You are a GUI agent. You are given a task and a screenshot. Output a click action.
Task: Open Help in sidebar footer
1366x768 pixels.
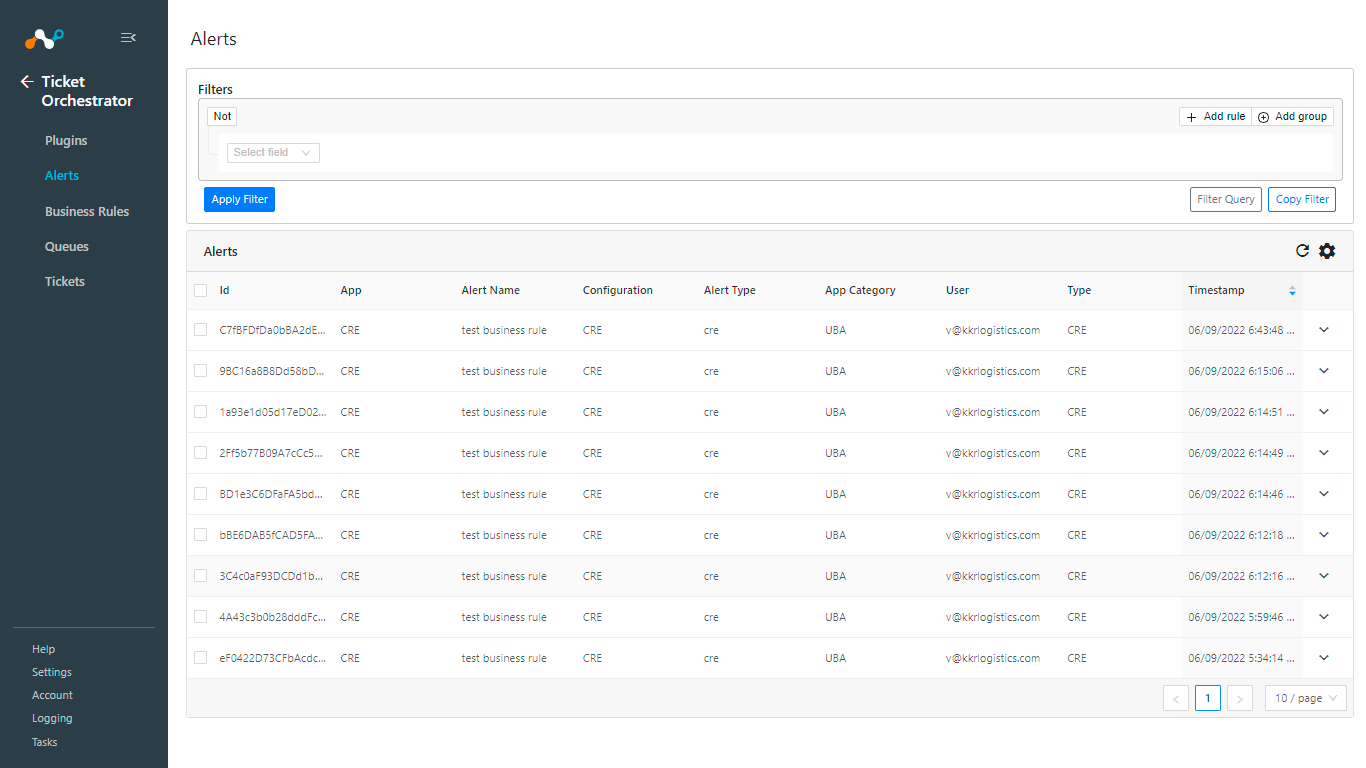pyautogui.click(x=44, y=649)
